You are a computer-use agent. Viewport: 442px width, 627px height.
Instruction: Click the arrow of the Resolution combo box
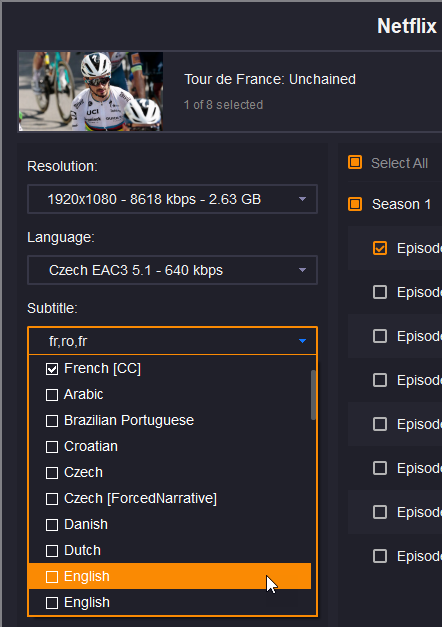pos(302,199)
